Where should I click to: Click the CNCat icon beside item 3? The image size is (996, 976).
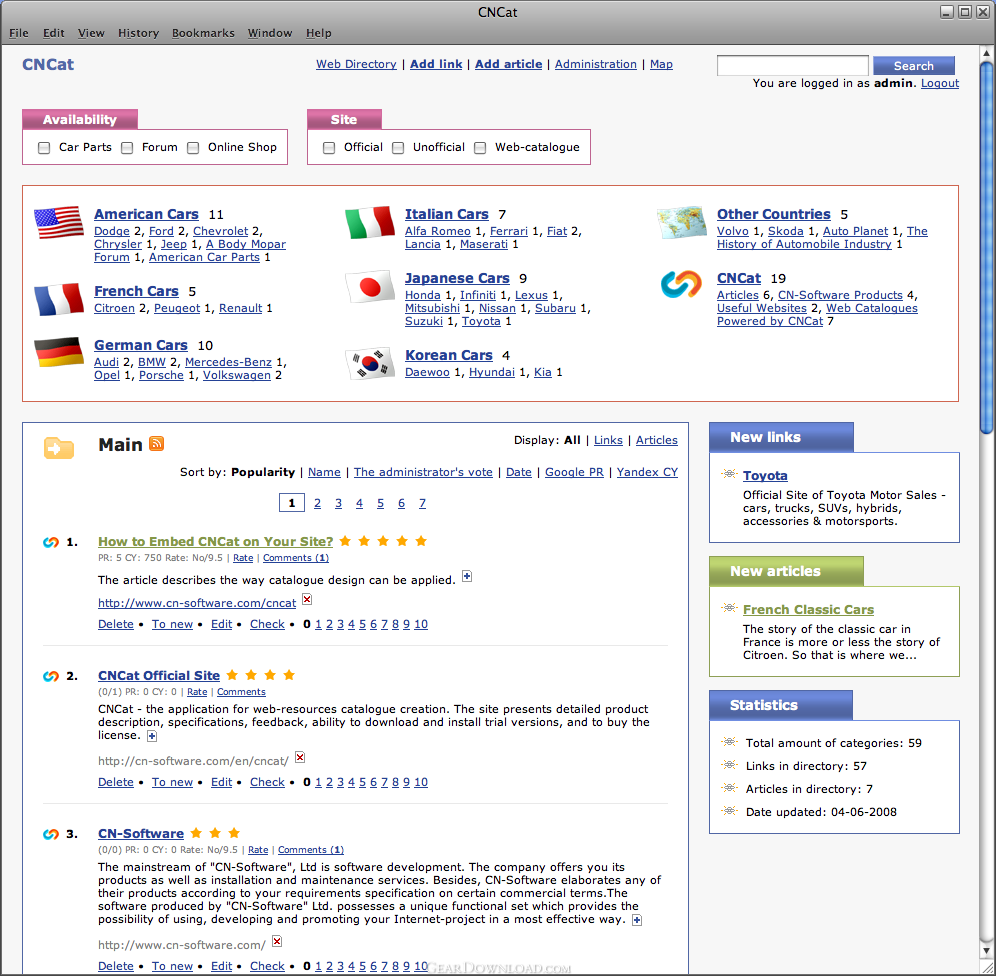51,834
